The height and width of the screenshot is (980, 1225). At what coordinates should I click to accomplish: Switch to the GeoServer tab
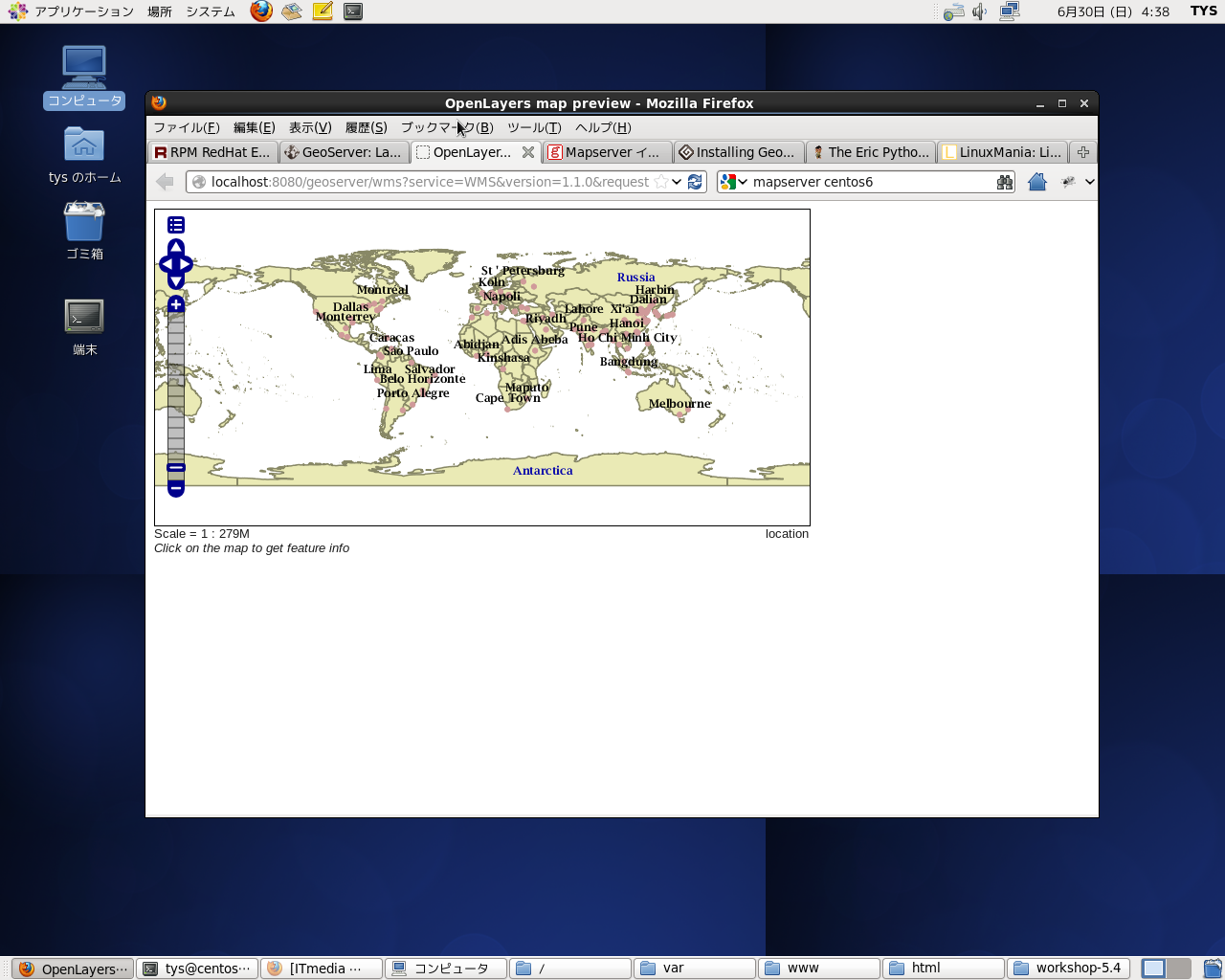tap(344, 152)
